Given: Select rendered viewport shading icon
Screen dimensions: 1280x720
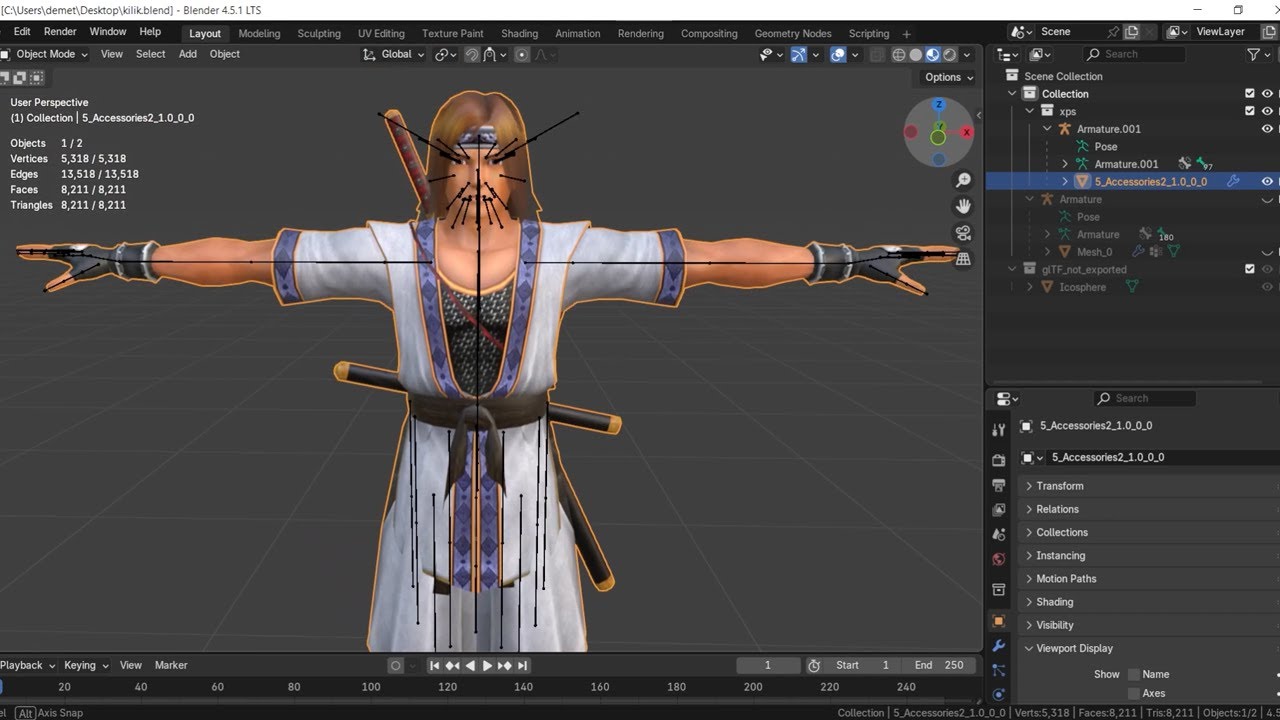Looking at the screenshot, I should tap(949, 55).
